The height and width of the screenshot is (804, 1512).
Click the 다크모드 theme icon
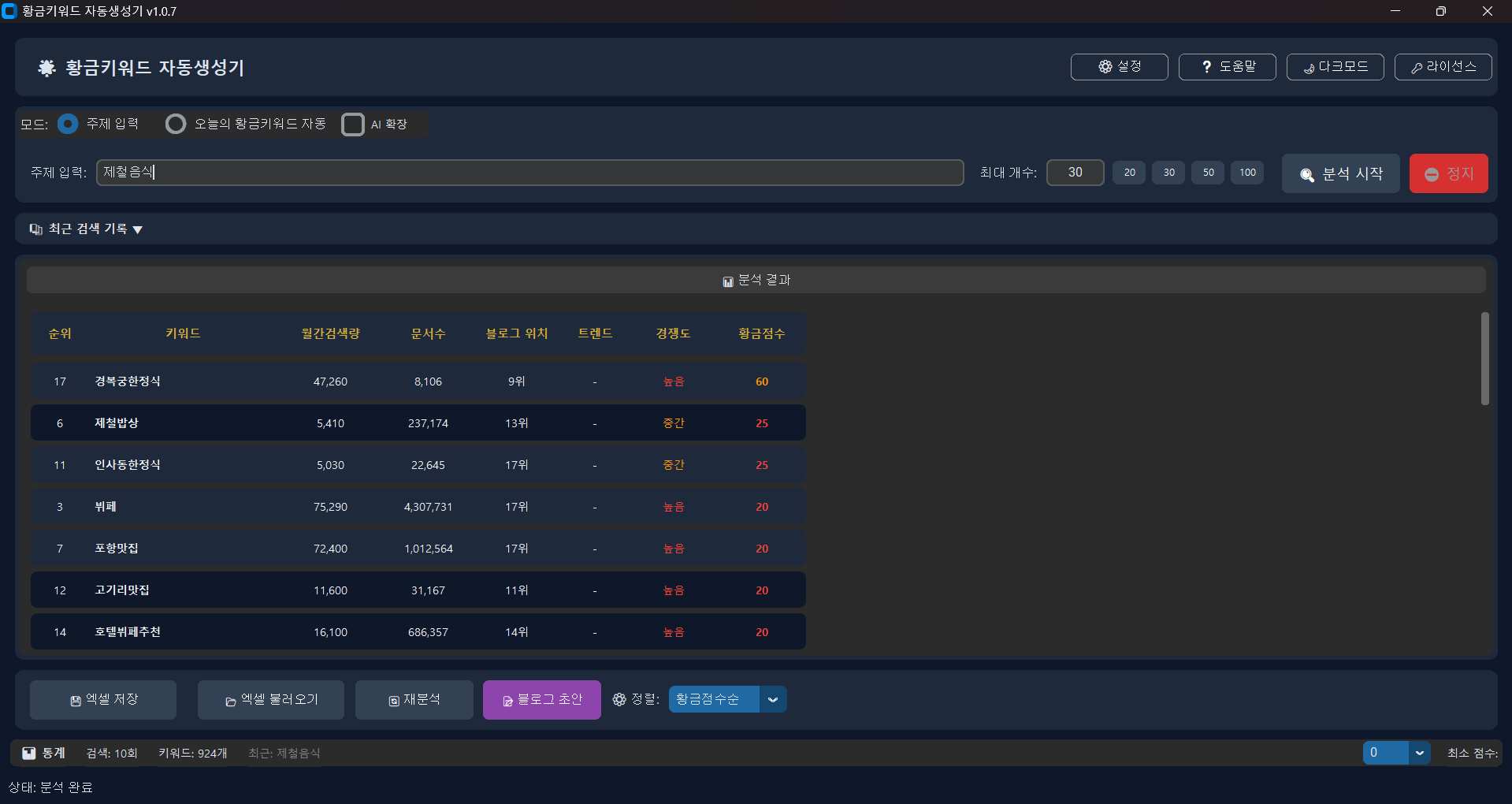(1309, 69)
